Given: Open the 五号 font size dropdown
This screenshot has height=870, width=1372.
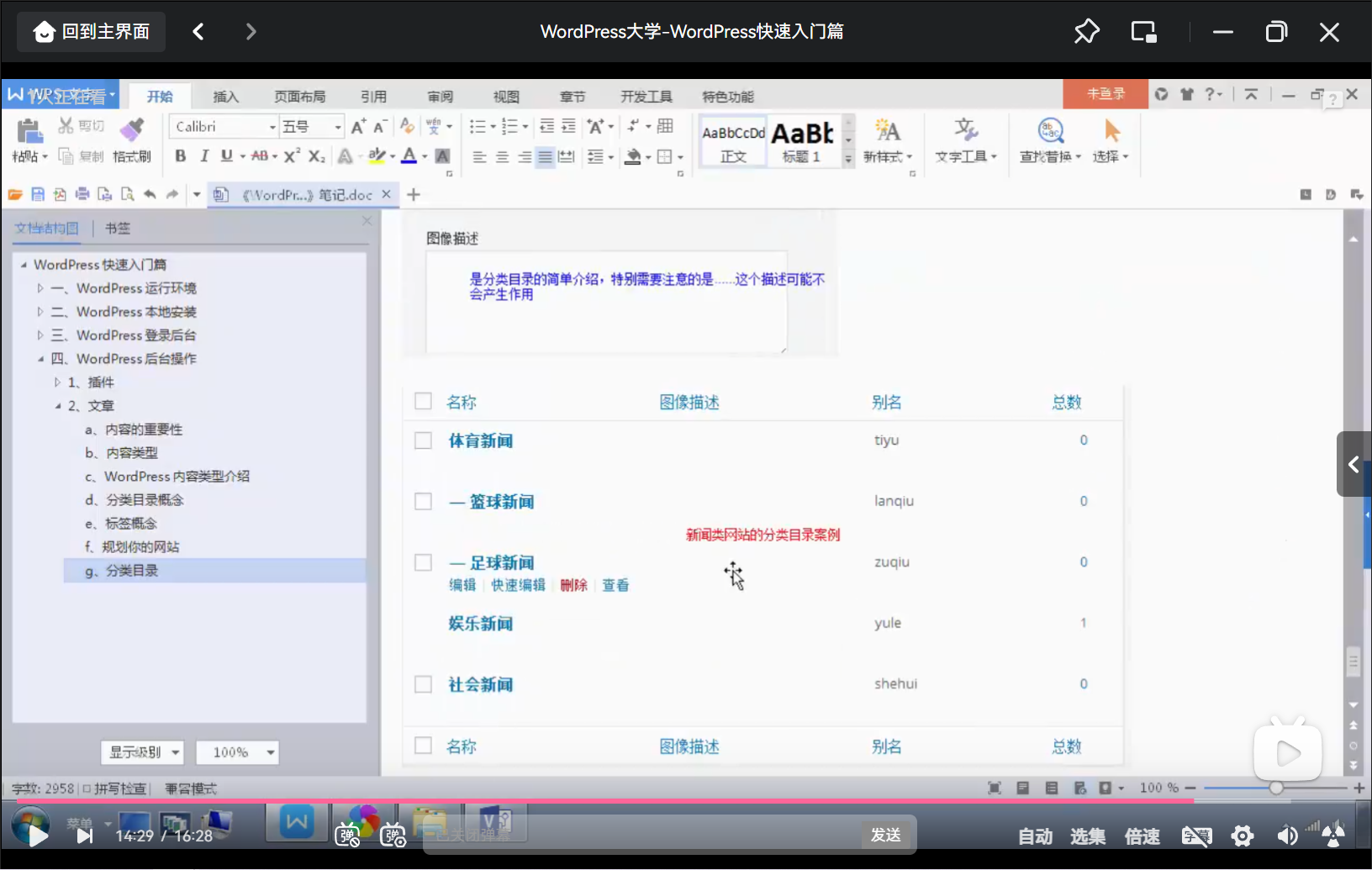Looking at the screenshot, I should [x=338, y=127].
